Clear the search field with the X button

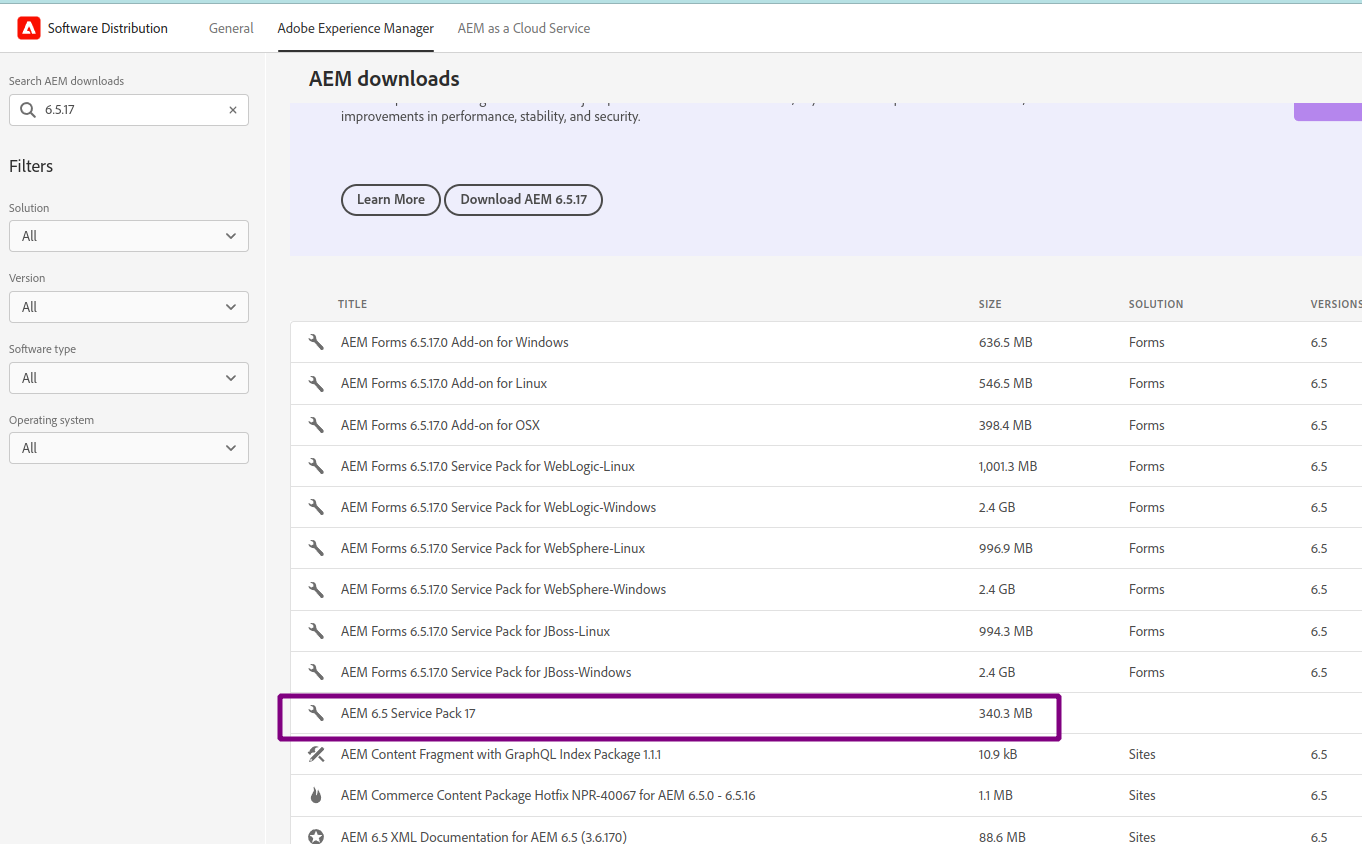[232, 109]
